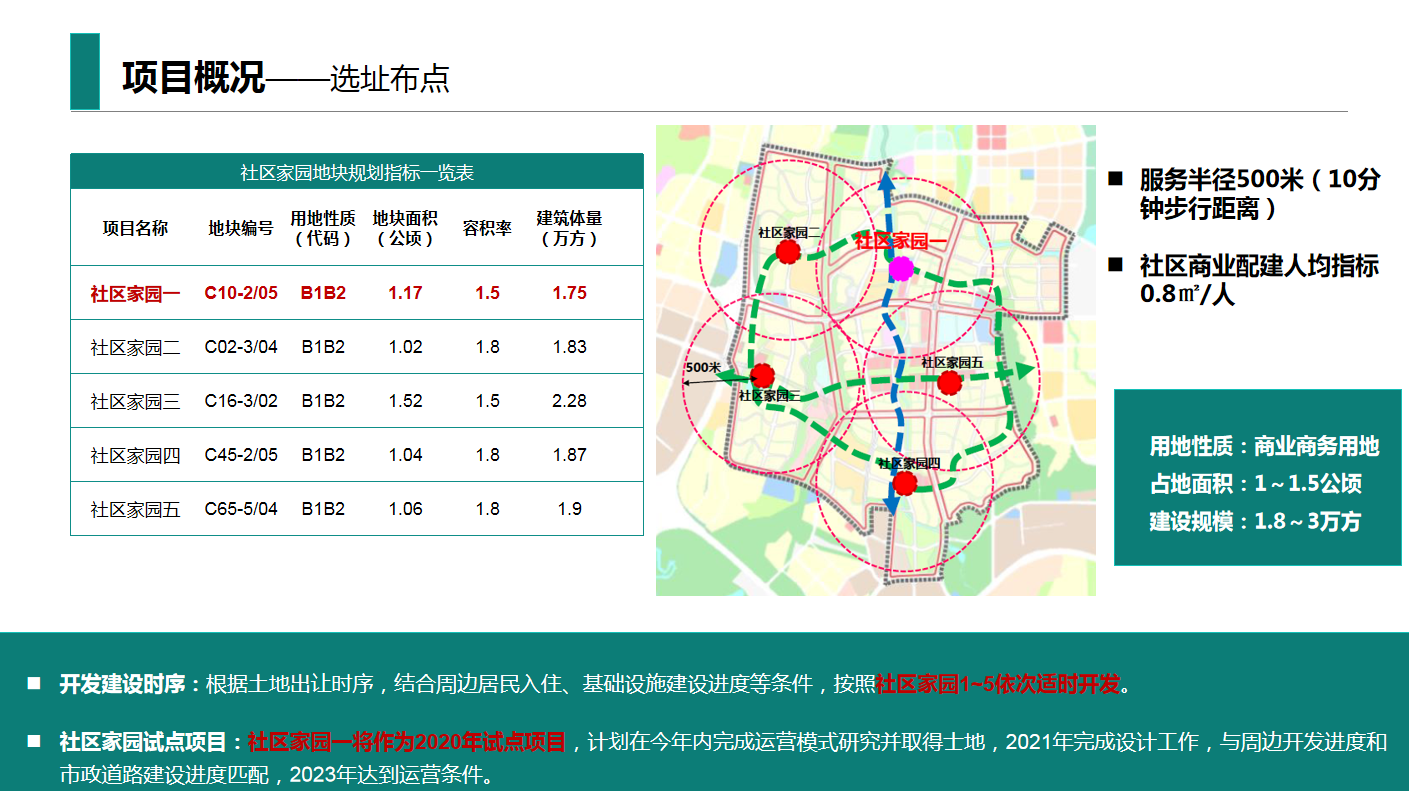Click the black bullet before 服务半径500米
1409x791 pixels.
tap(1115, 180)
